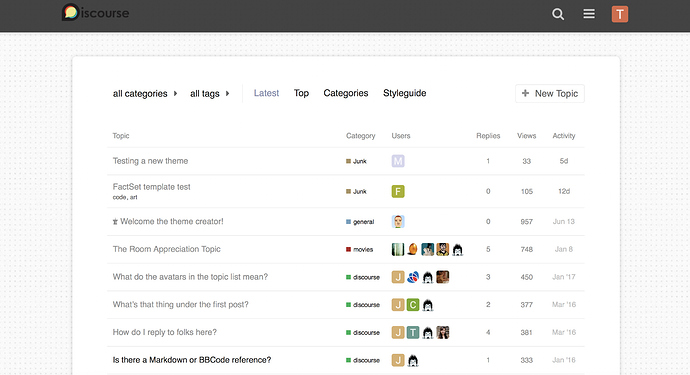Click the pin icon before Welcome the theme creator
The image size is (690, 375).
pos(115,221)
